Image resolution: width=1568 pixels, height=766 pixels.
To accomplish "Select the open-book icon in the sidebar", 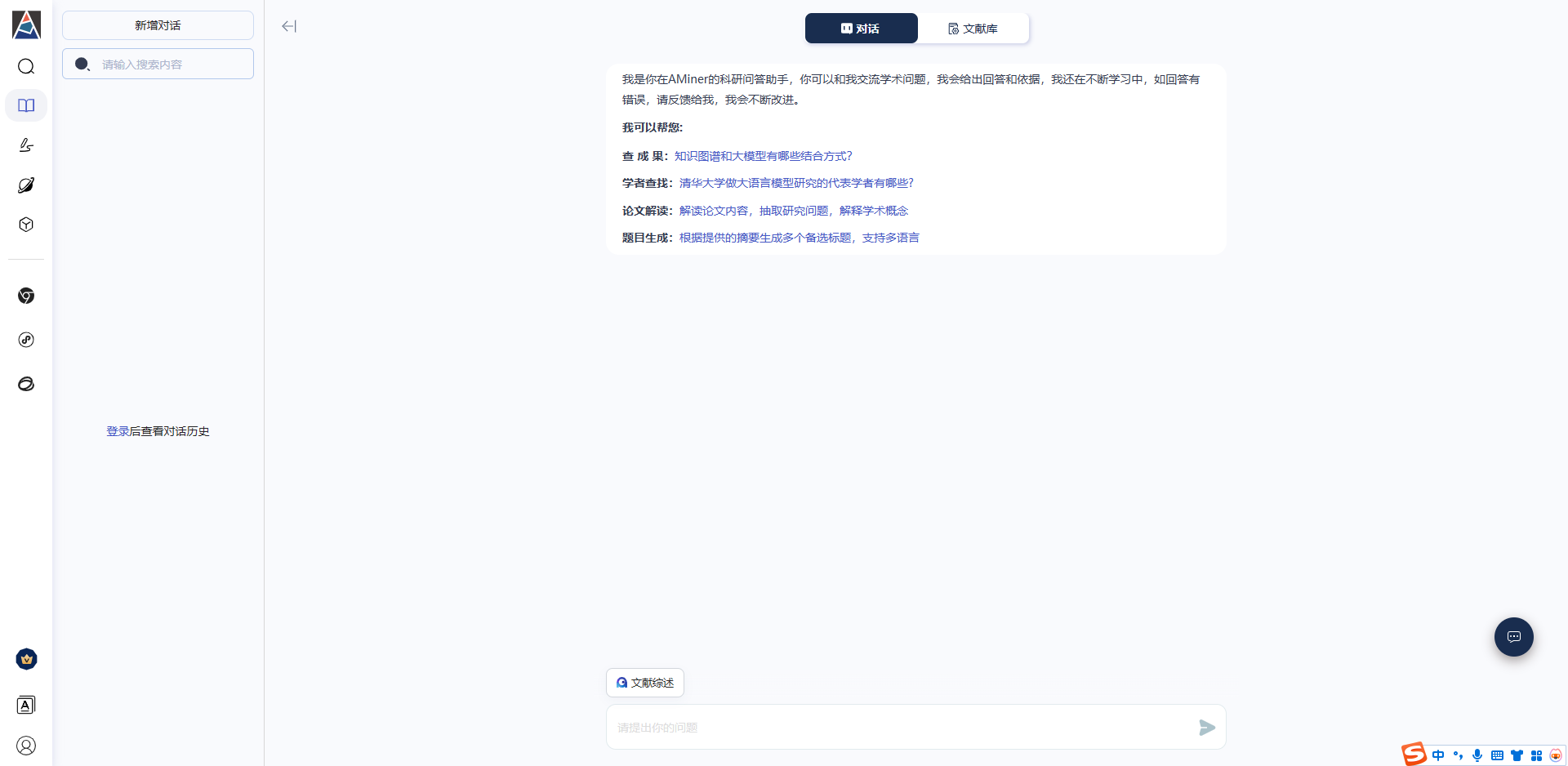I will point(26,105).
